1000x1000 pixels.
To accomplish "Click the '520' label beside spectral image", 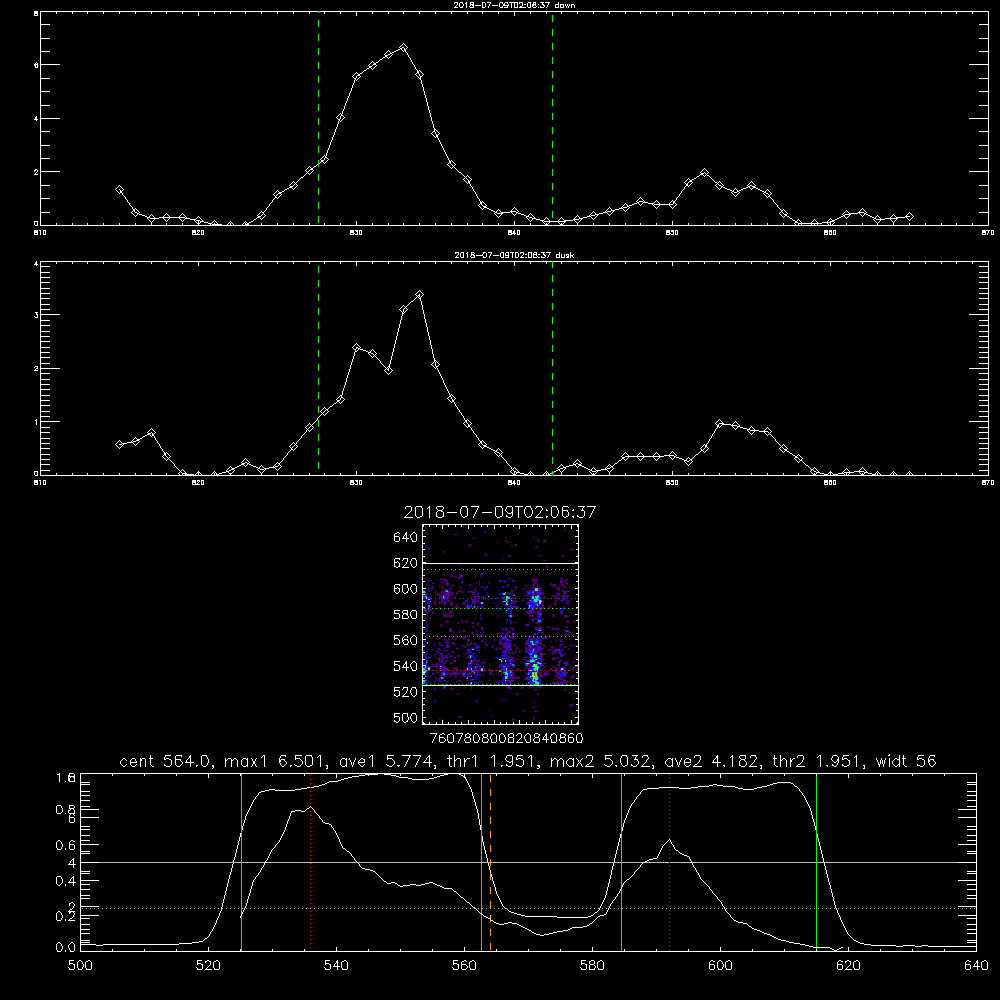I will (x=406, y=692).
